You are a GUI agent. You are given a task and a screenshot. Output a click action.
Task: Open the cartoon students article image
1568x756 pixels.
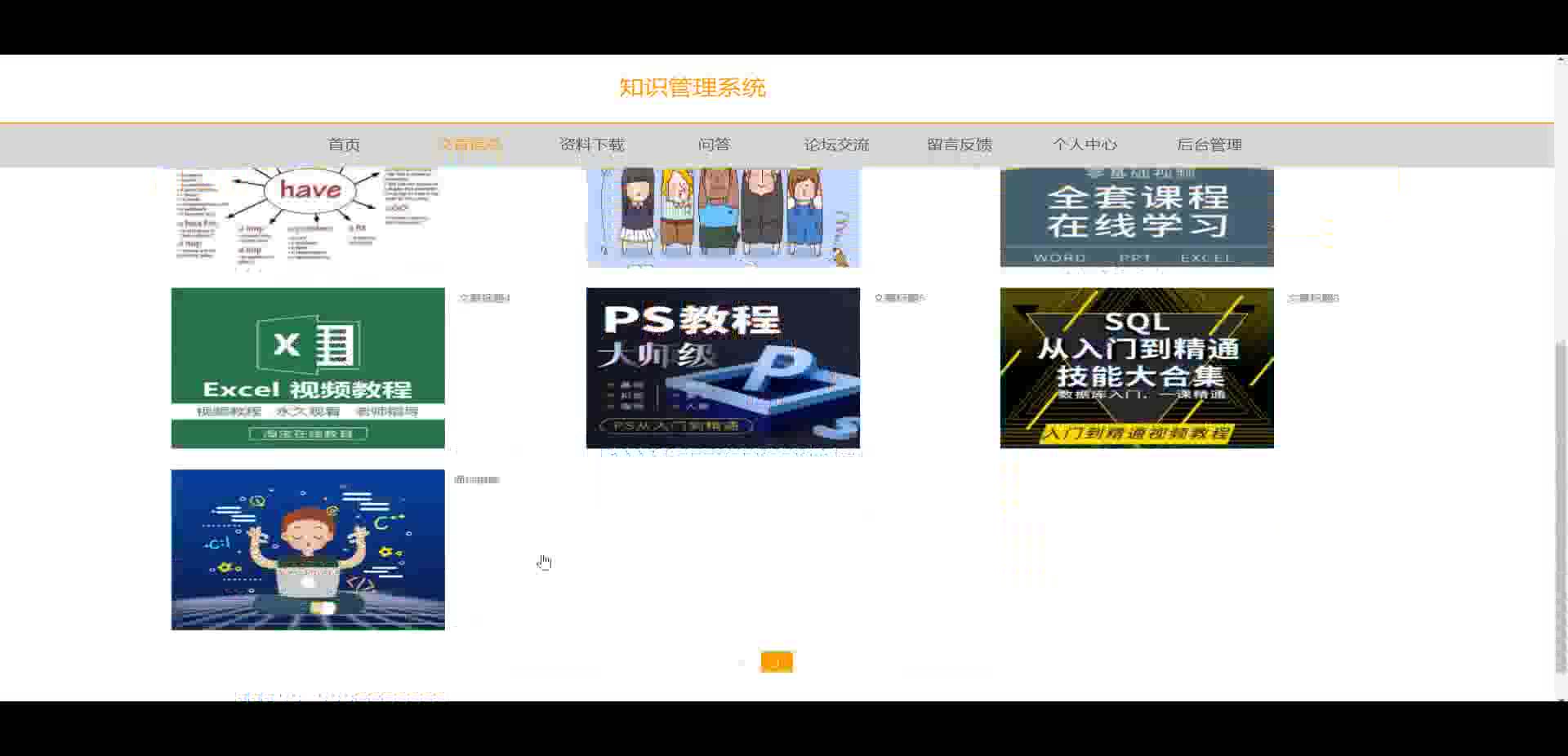coord(723,216)
